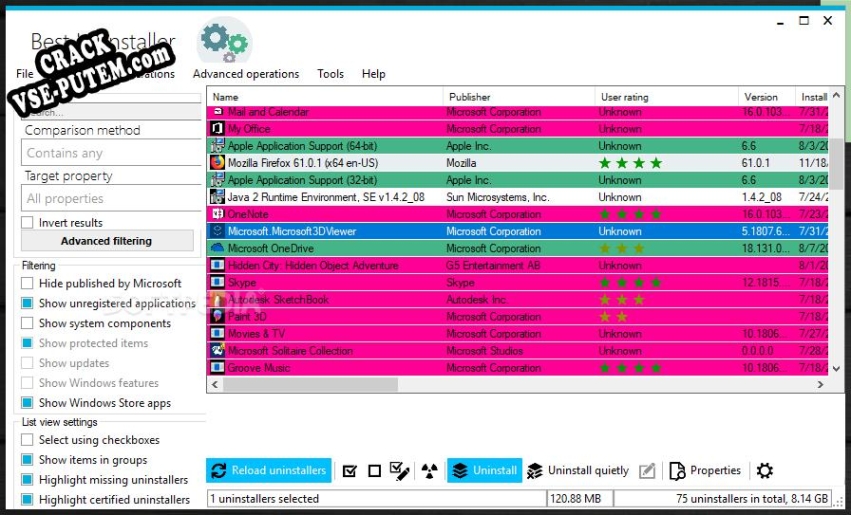Open the File menu
Screen dimensions: 851x515
[x=25, y=74]
